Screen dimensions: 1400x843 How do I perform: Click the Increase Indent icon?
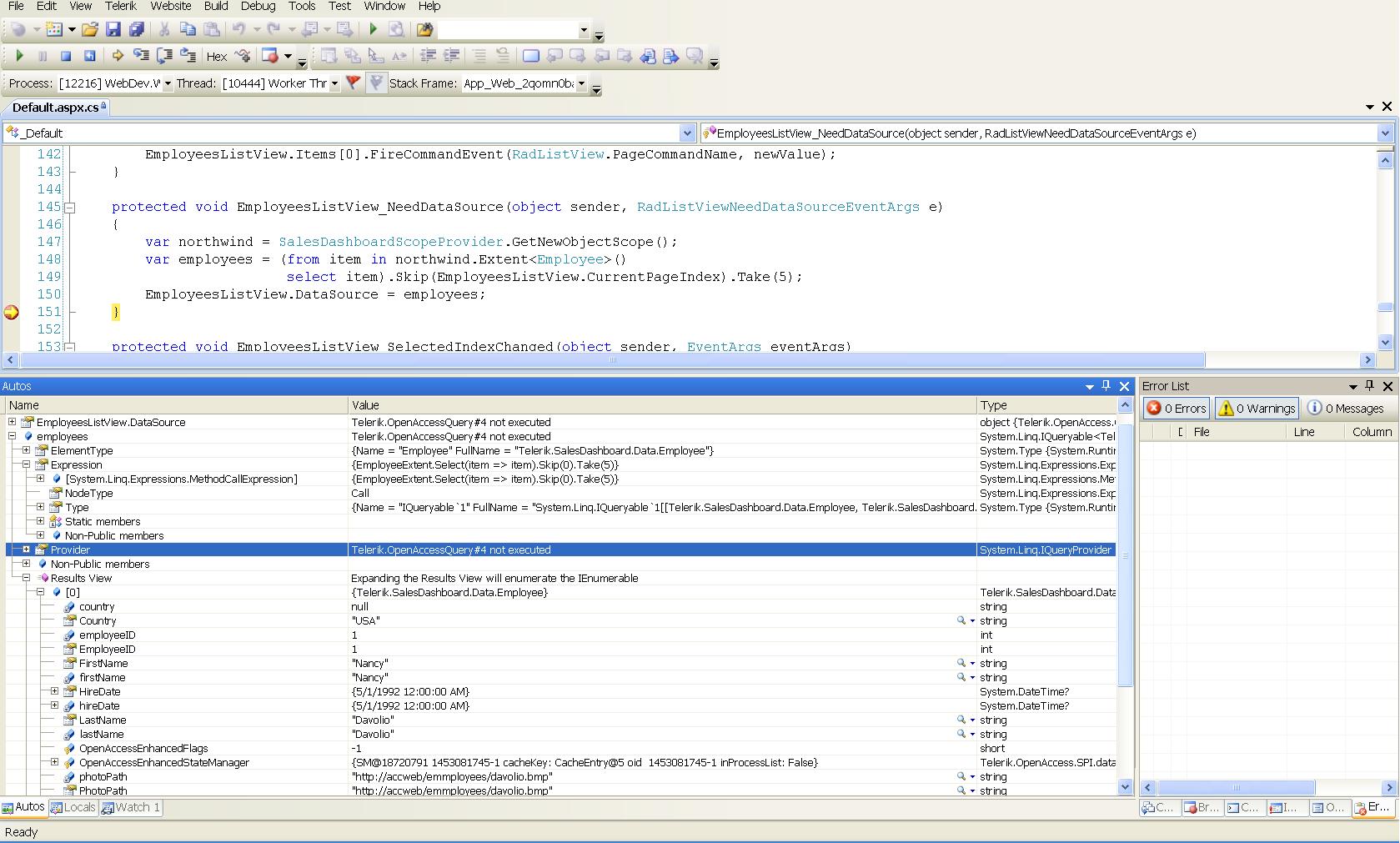click(451, 56)
